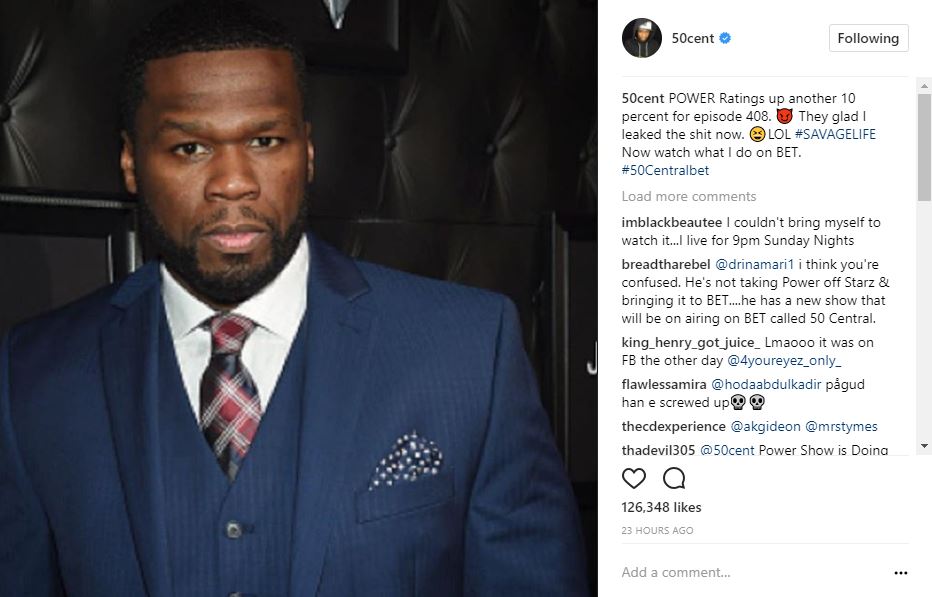Open the #SAVAGELIFE hashtag
932x597 pixels.
pos(835,134)
